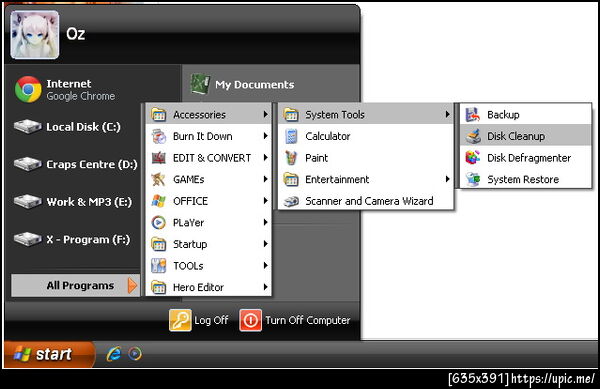Expand the EDIT & CONVERT submenu arrow
This screenshot has width=600, height=389.
coord(265,157)
